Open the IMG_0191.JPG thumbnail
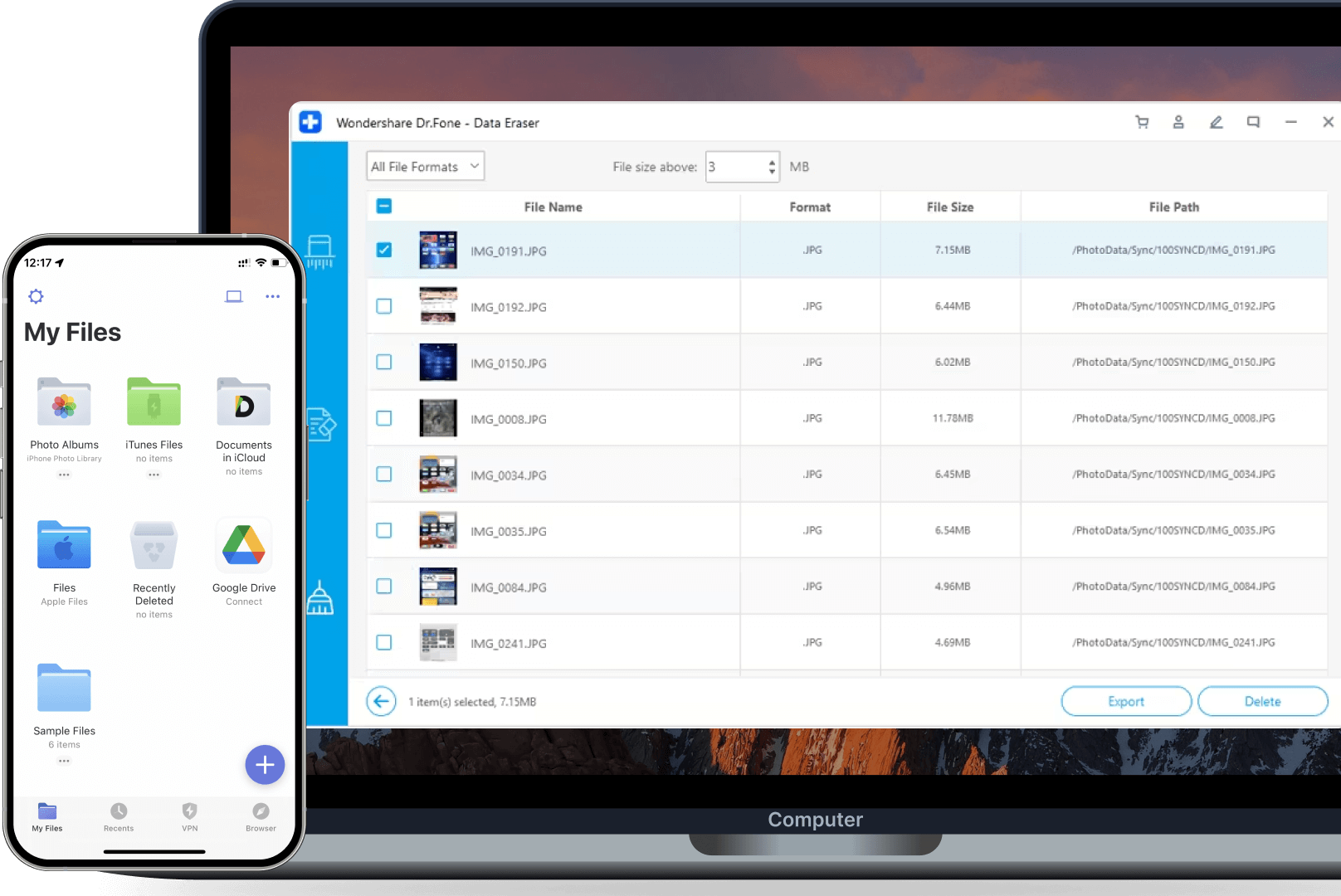Viewport: 1341px width, 896px height. pyautogui.click(x=438, y=250)
